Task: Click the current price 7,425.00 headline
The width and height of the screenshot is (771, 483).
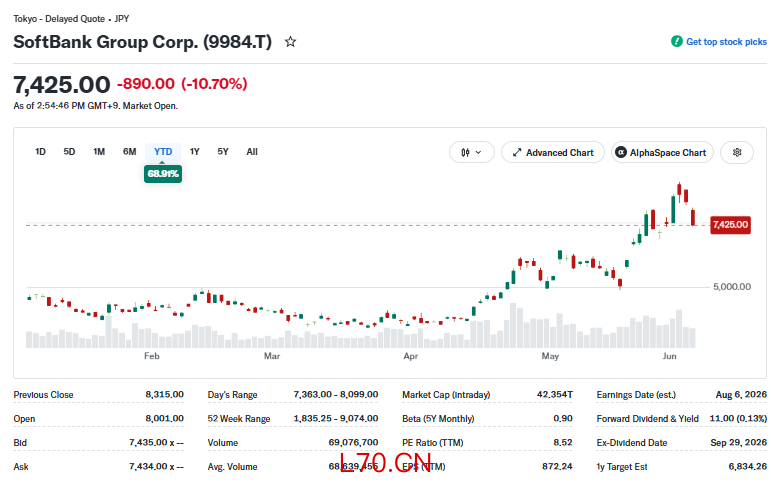Action: (x=62, y=85)
